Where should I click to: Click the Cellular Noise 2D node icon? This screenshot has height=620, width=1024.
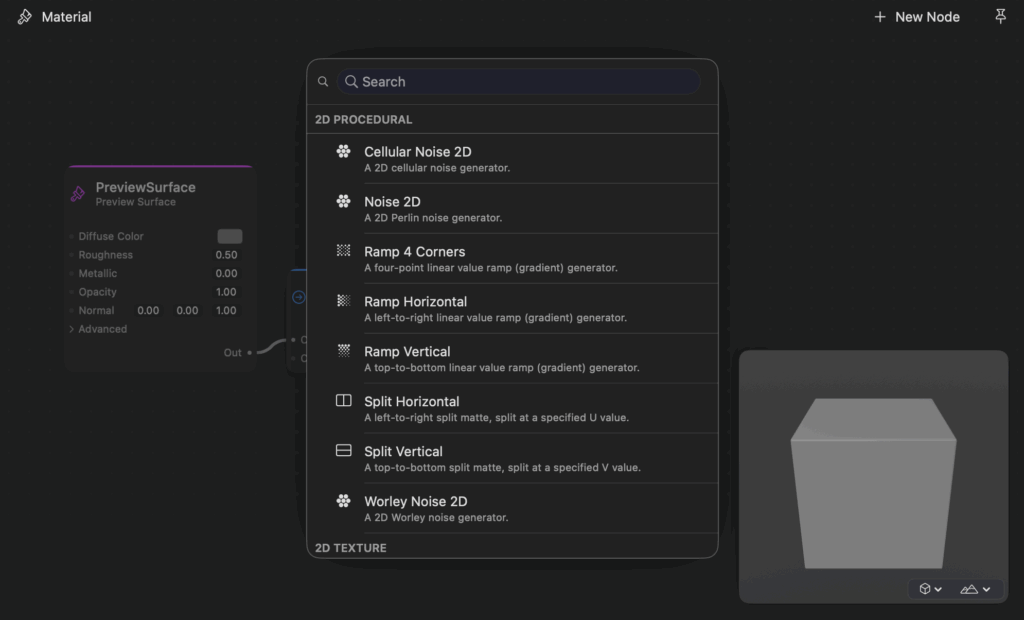point(343,152)
